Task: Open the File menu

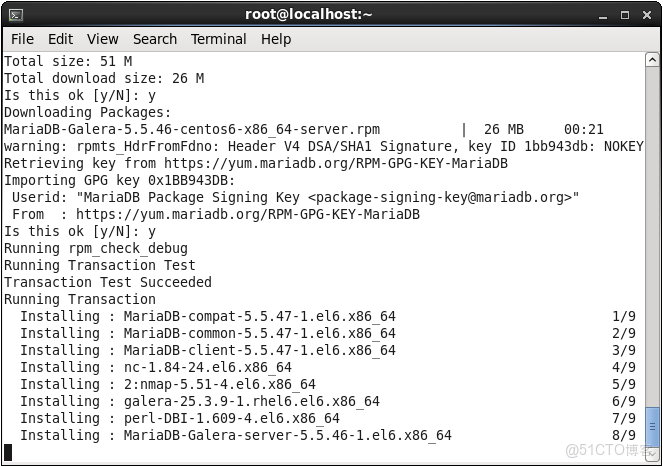Action: coord(22,39)
